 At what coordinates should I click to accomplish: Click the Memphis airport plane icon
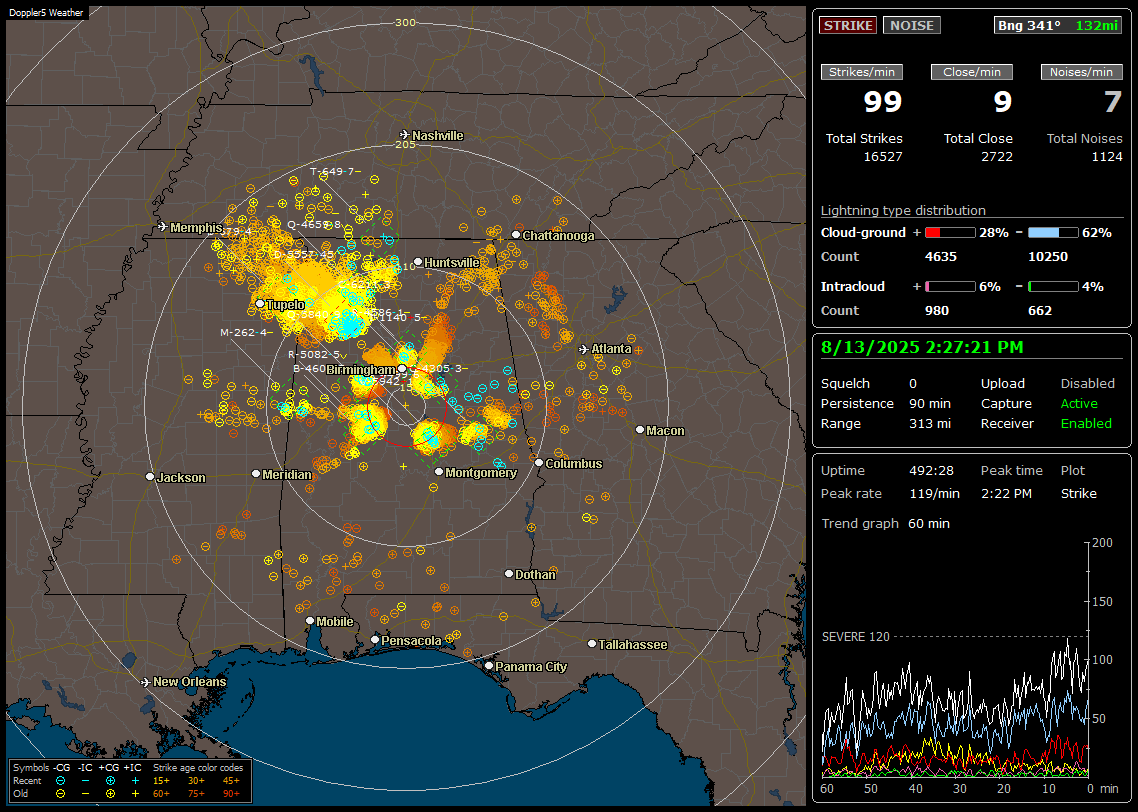(x=163, y=227)
